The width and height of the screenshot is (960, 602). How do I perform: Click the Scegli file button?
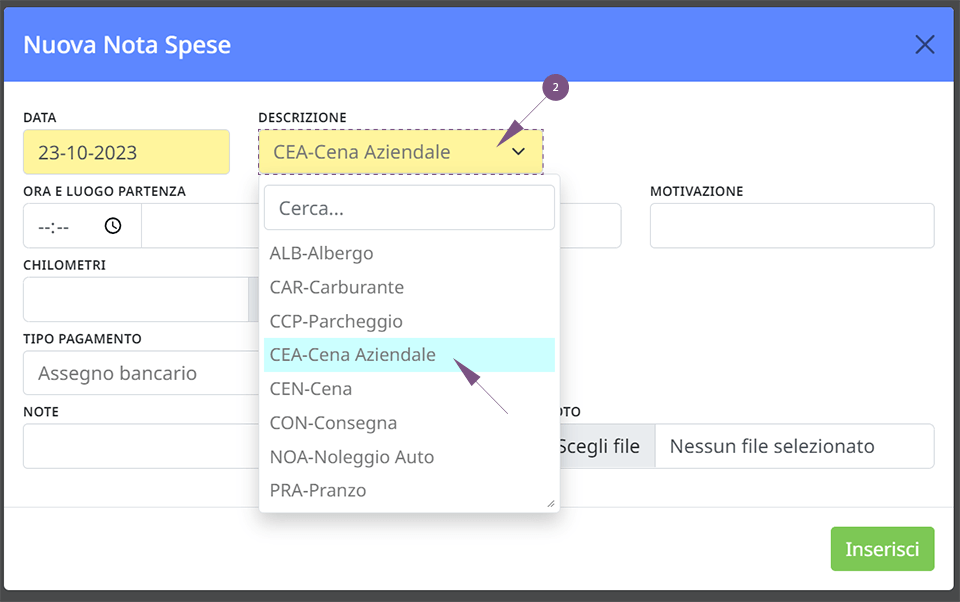pos(599,446)
